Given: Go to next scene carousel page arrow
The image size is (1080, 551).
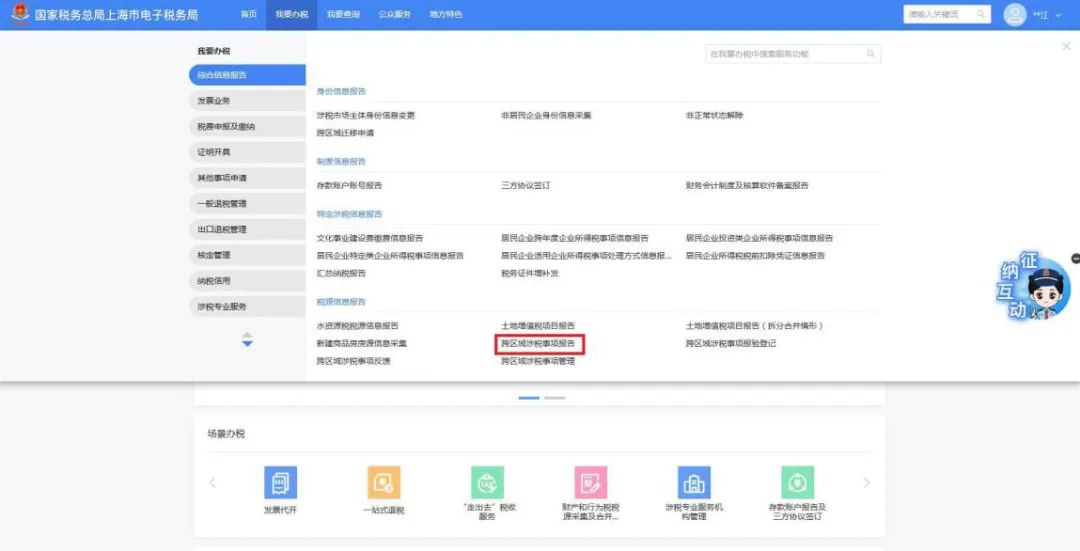Looking at the screenshot, I should tap(866, 483).
